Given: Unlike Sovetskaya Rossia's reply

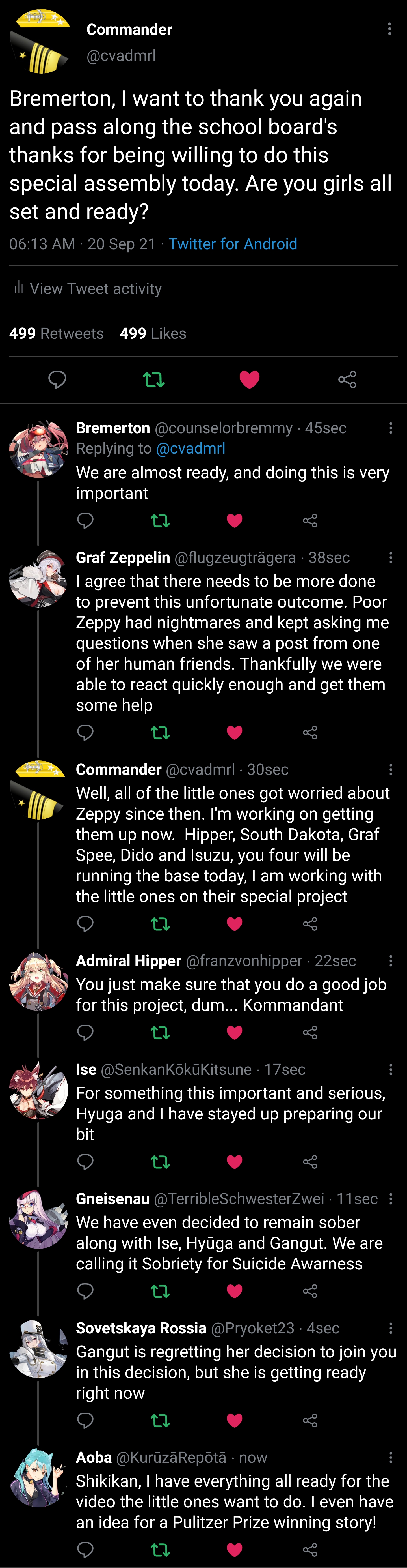Looking at the screenshot, I should (x=235, y=1421).
